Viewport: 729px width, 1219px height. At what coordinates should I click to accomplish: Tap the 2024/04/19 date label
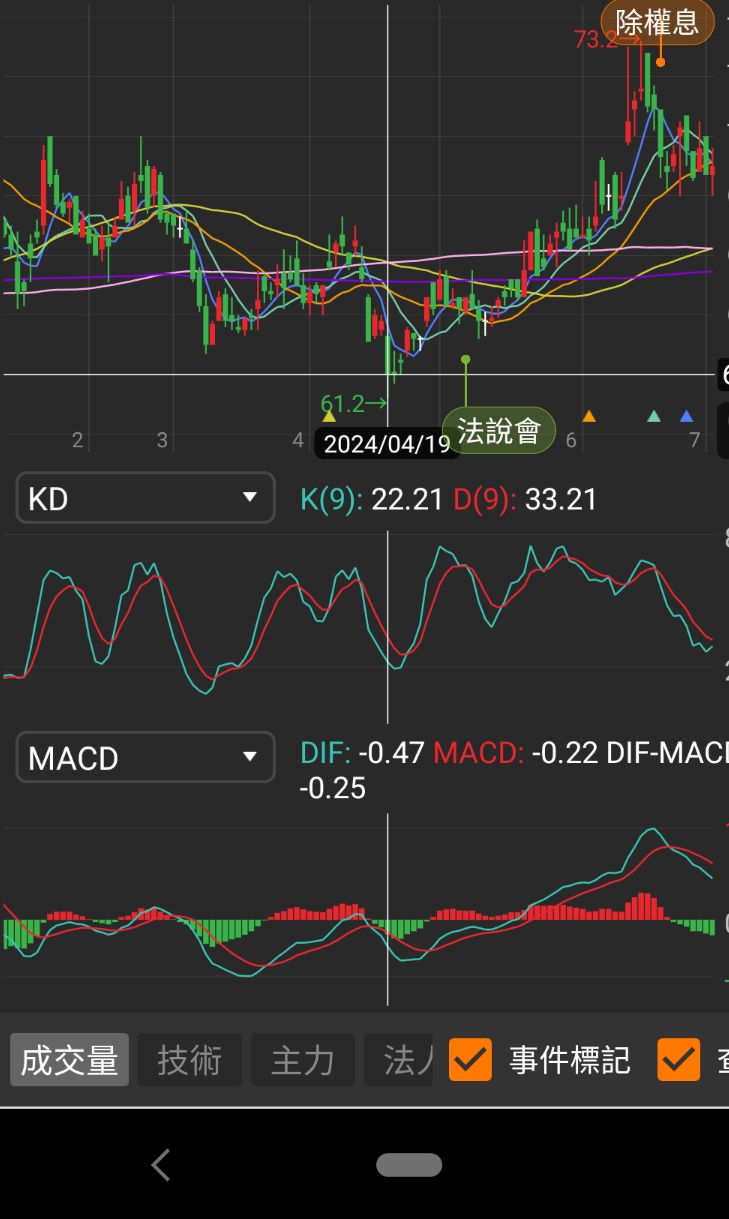point(387,444)
